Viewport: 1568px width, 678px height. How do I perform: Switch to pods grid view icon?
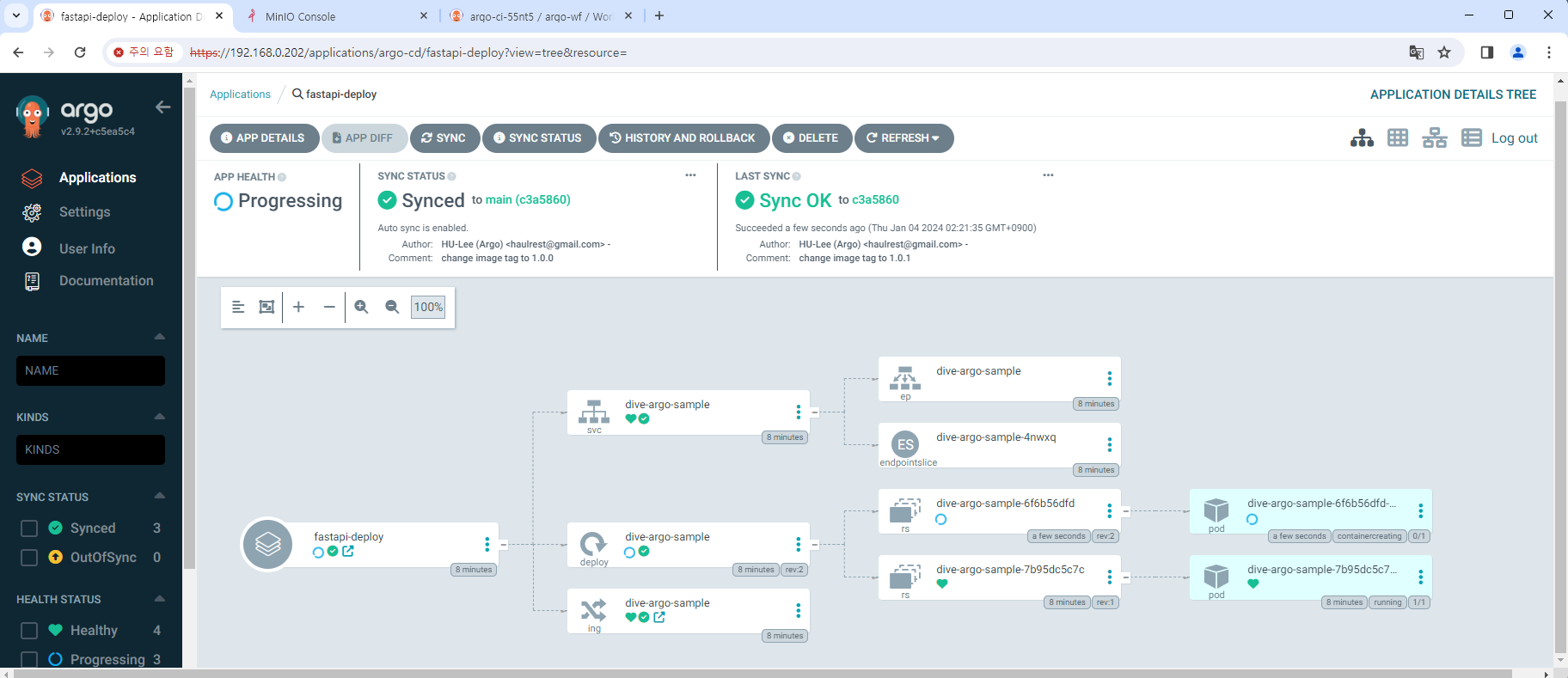(x=1398, y=138)
